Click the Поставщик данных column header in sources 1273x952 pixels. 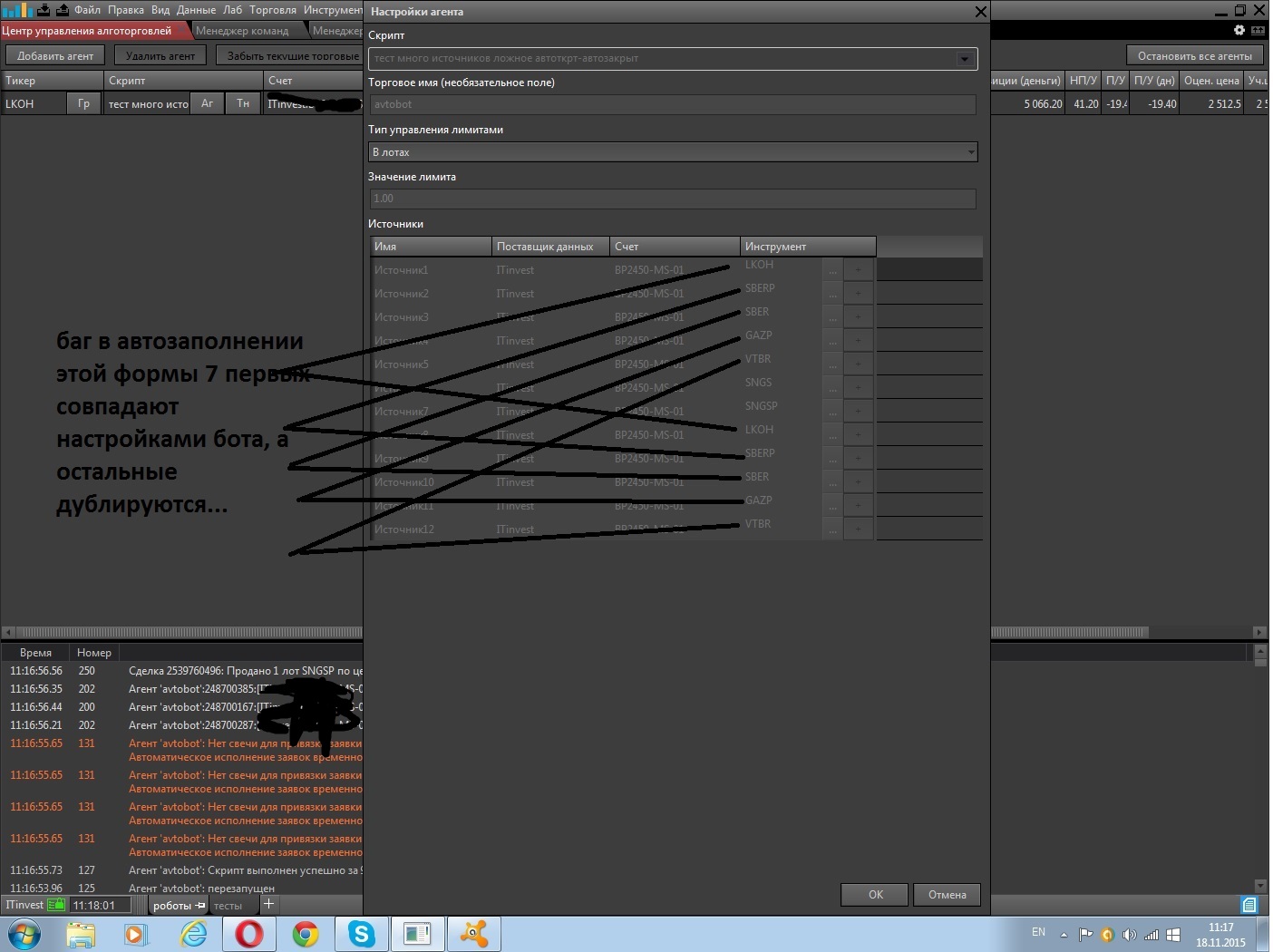tap(551, 247)
